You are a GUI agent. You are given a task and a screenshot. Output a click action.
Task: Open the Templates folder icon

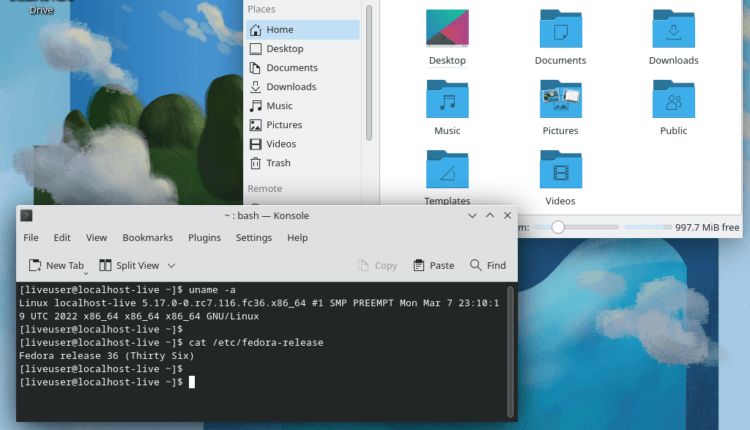coord(447,169)
